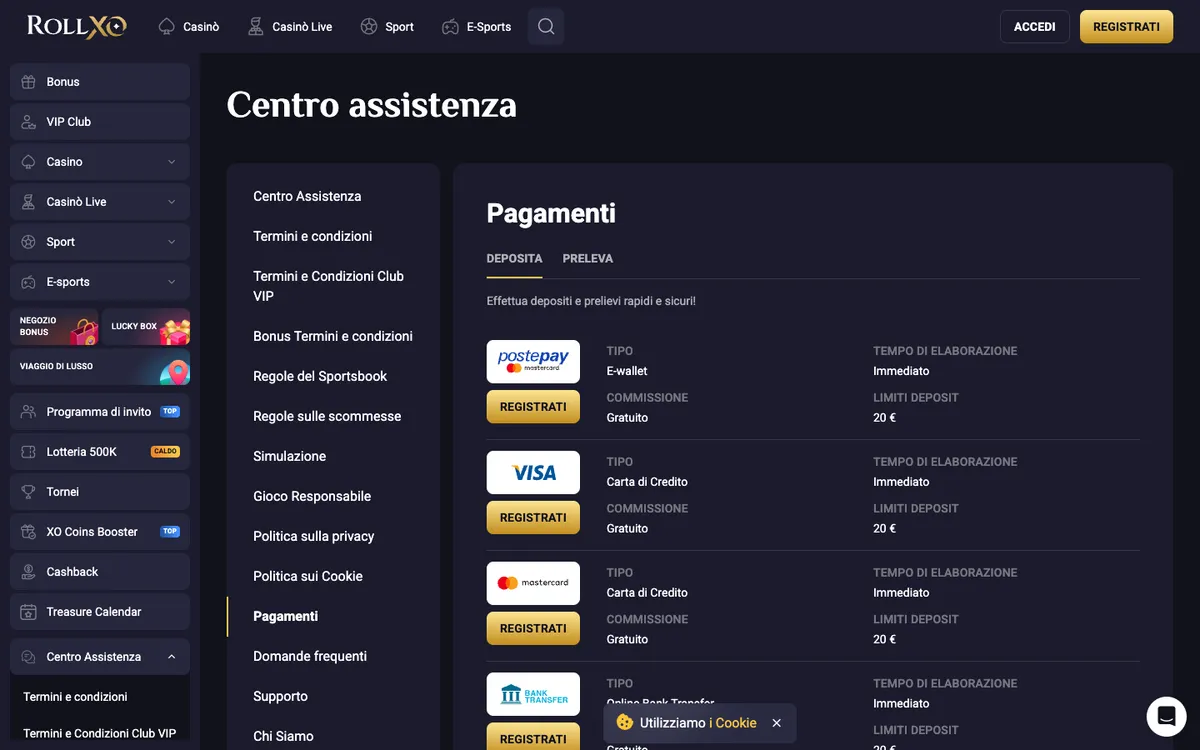1200x750 pixels.
Task: Click REGISTRATI under Visa
Action: point(533,518)
